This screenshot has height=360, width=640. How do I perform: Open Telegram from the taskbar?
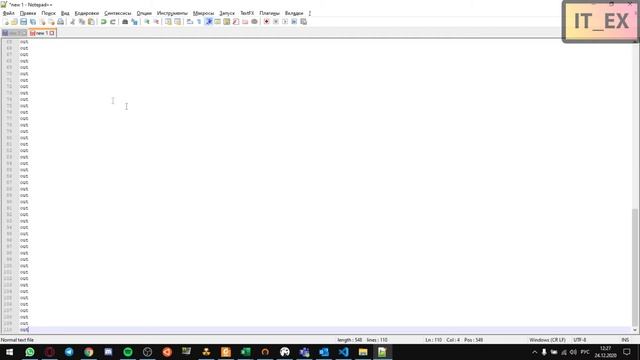click(x=69, y=352)
